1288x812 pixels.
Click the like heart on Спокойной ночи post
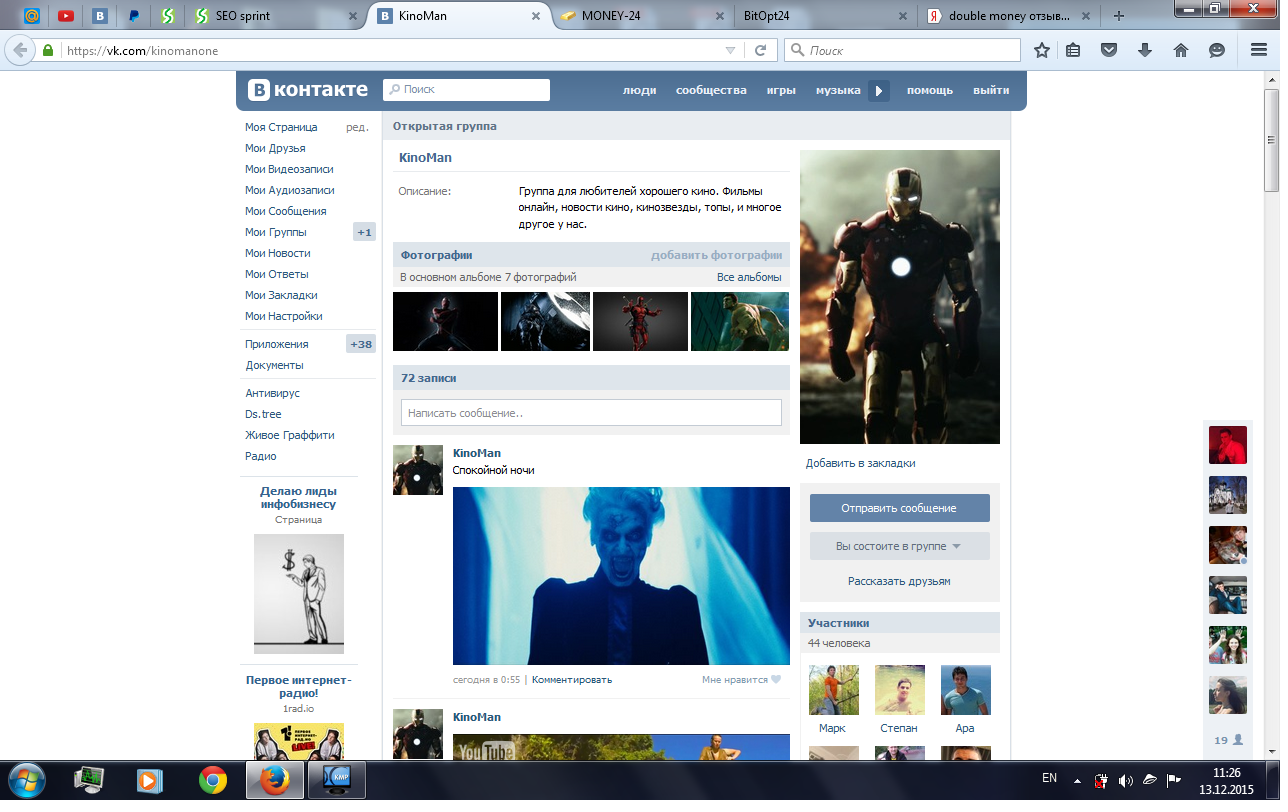click(776, 680)
